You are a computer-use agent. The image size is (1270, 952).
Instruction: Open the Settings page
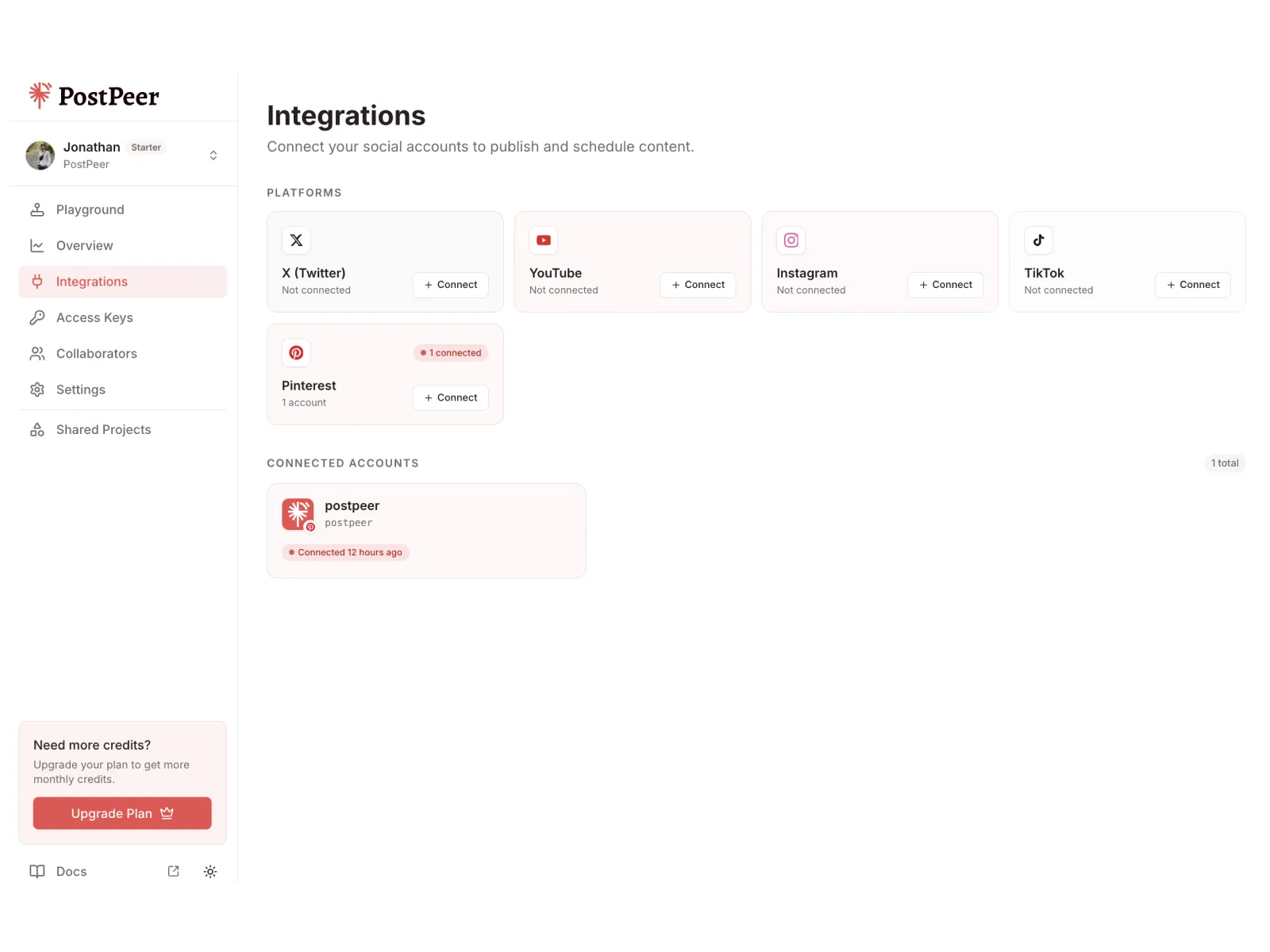tap(80, 390)
